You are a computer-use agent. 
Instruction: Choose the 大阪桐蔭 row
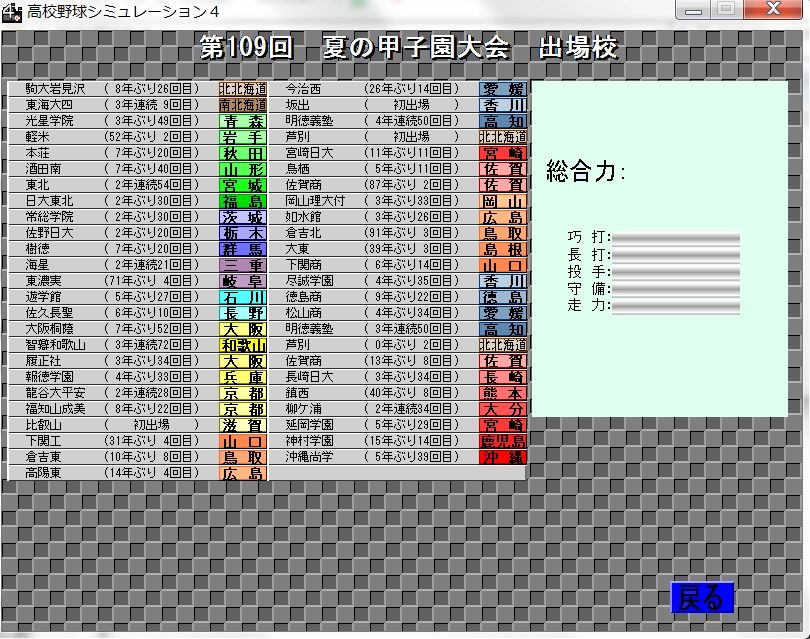tap(138, 329)
